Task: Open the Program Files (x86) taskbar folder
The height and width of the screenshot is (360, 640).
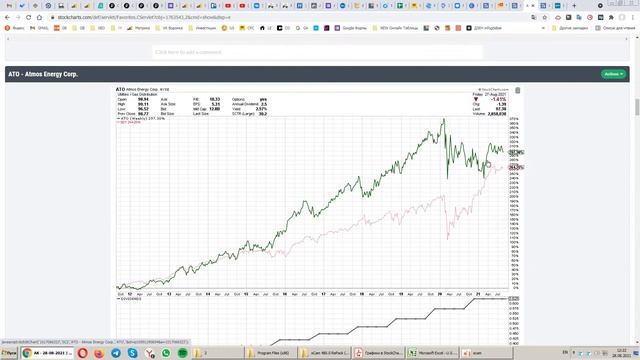Action: click(270, 353)
